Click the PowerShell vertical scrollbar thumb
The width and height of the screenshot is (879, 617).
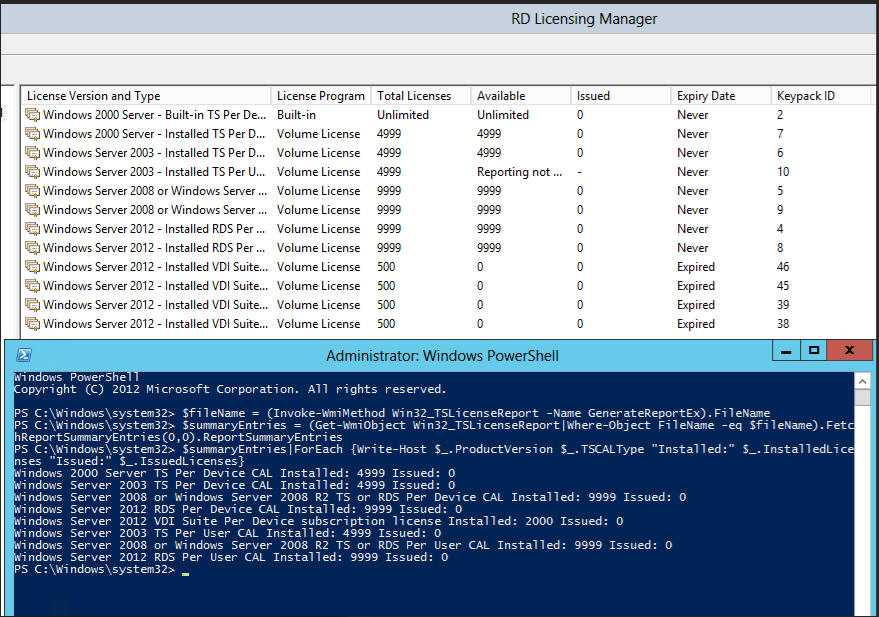862,397
